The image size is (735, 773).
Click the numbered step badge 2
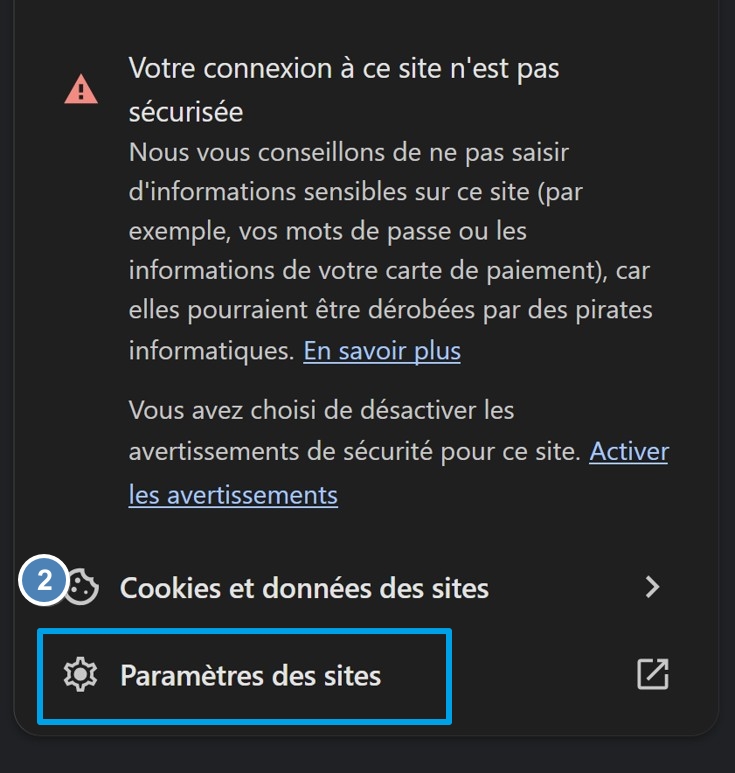coord(43,581)
